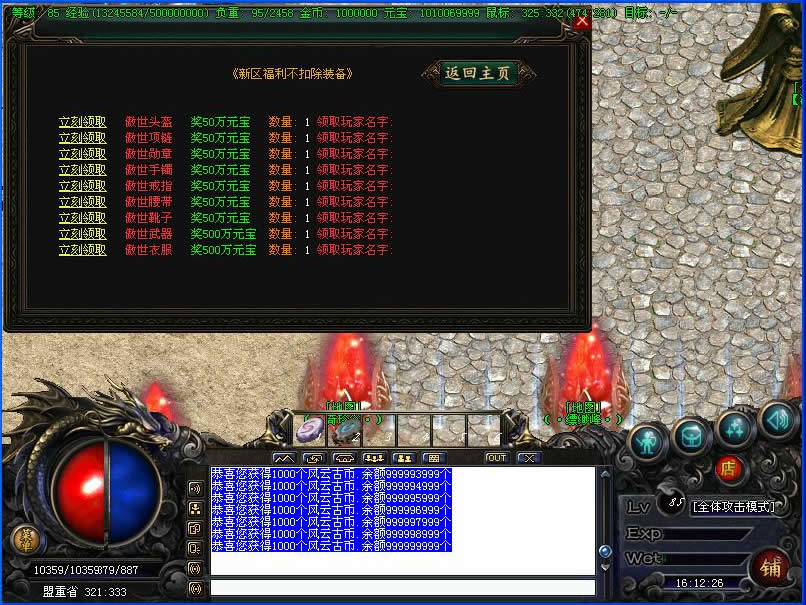
Task: Open the two-person friends icon above chat
Action: [404, 458]
